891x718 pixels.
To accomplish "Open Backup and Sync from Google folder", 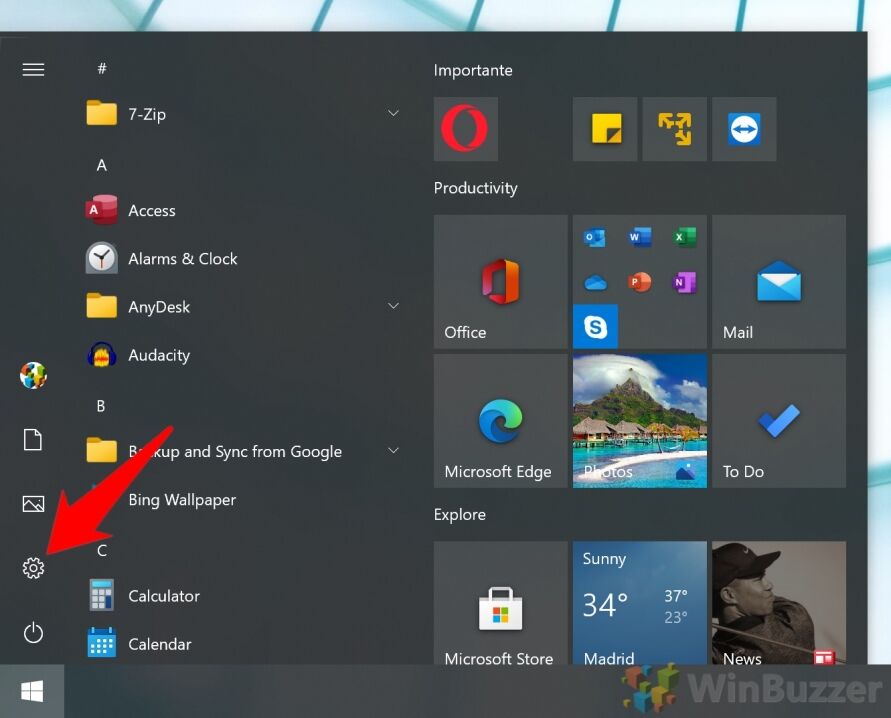I will point(244,452).
